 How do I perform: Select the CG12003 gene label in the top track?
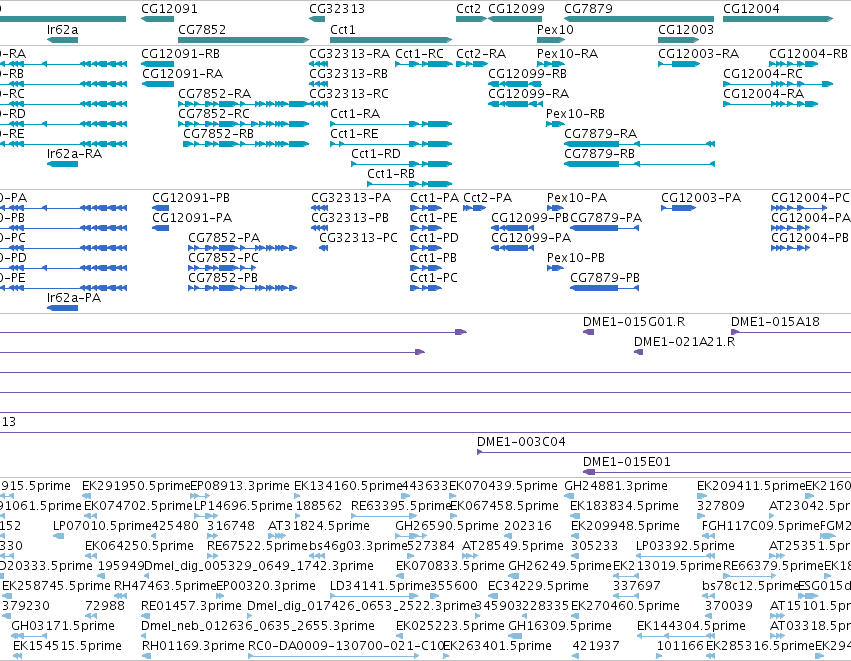click(686, 30)
